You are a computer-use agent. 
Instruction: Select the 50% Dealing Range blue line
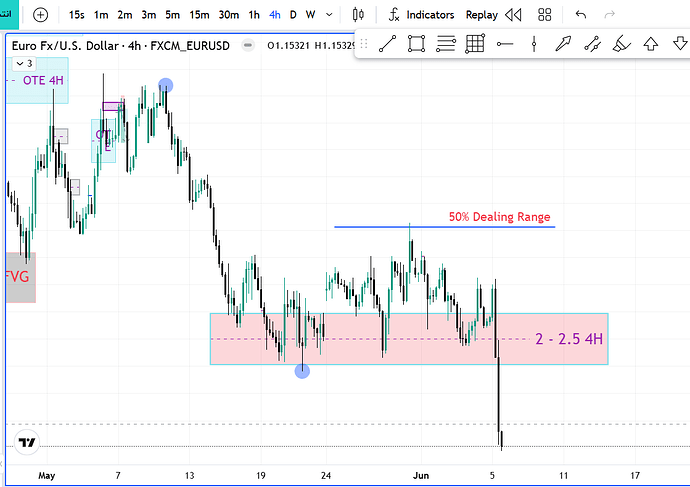tap(444, 227)
